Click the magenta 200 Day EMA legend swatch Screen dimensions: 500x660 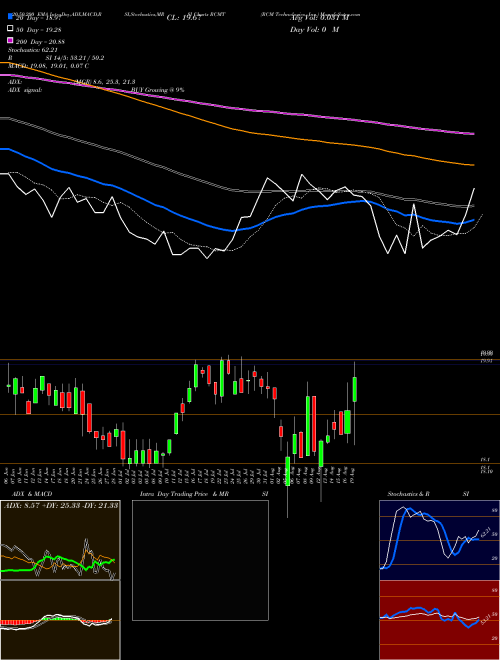click(x=10, y=41)
